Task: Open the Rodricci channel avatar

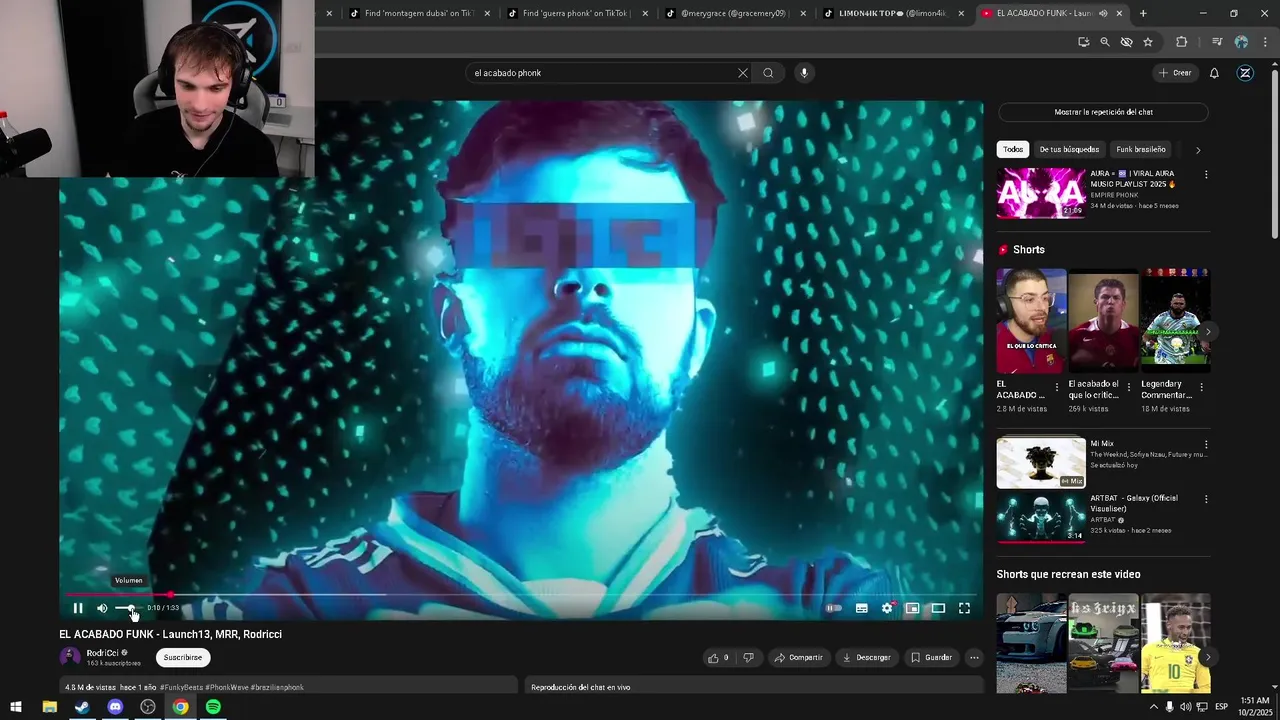Action: pyautogui.click(x=70, y=657)
